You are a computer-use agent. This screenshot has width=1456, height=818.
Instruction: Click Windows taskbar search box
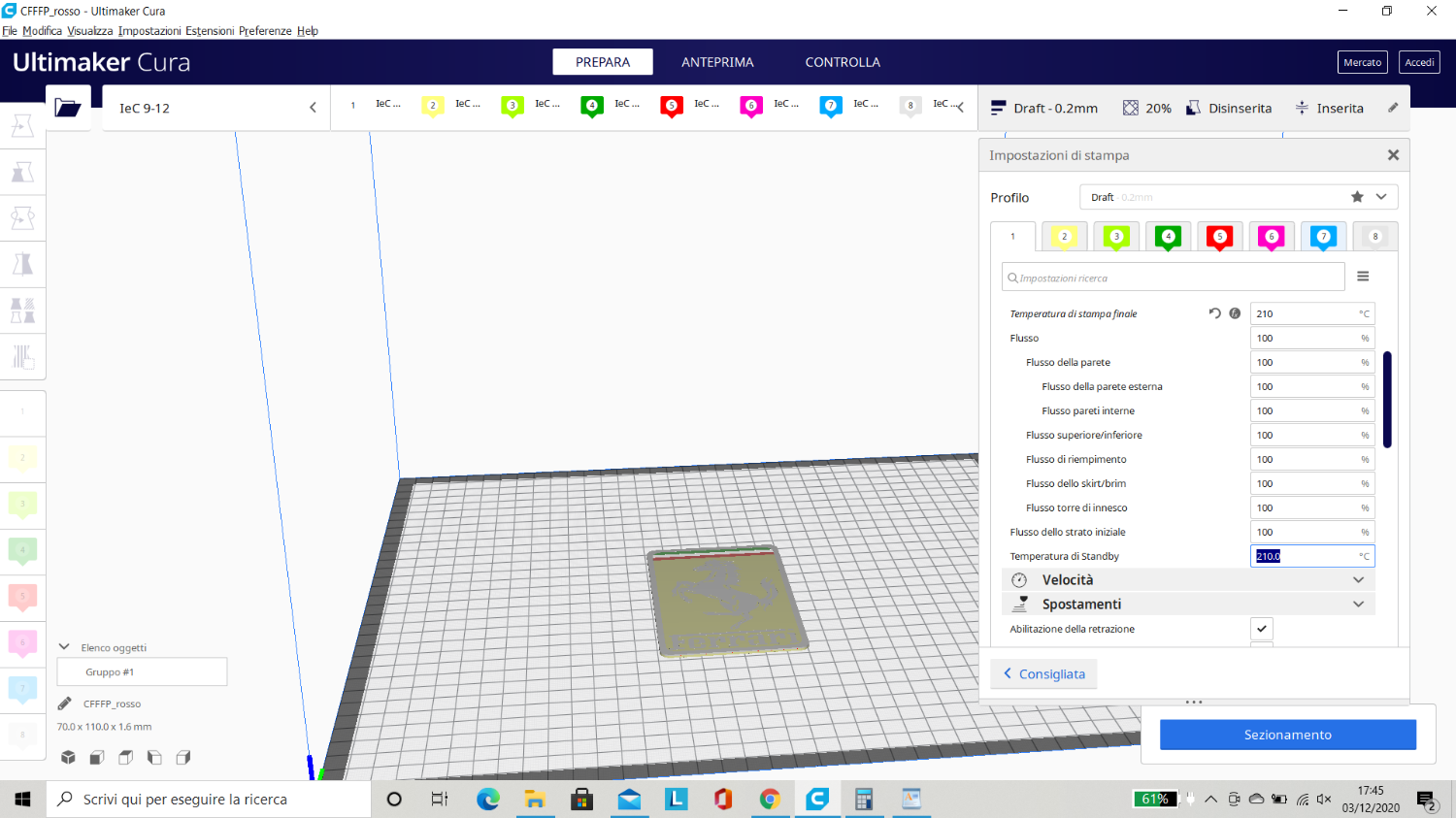pos(209,799)
